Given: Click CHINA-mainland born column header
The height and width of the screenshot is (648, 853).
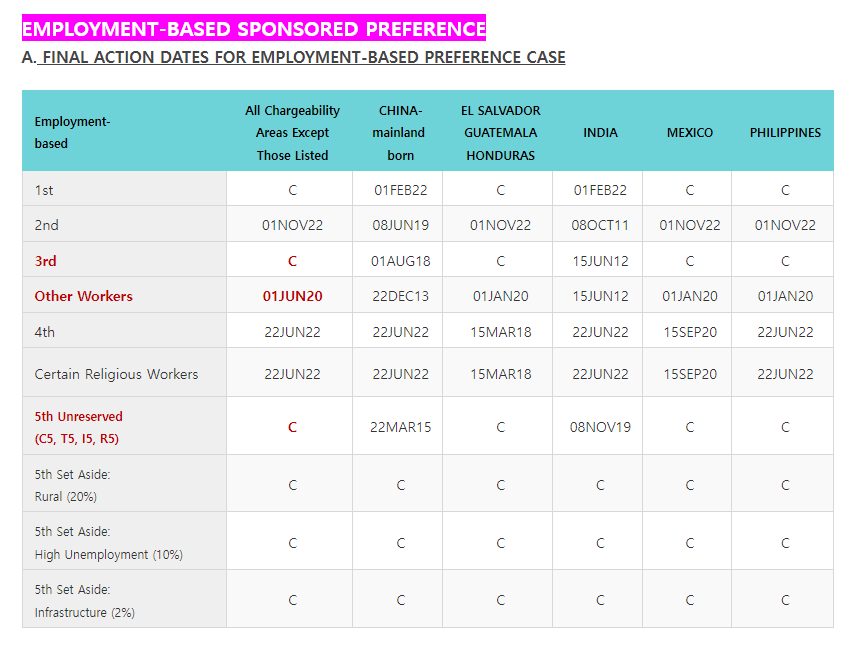Looking at the screenshot, I should pos(400,133).
